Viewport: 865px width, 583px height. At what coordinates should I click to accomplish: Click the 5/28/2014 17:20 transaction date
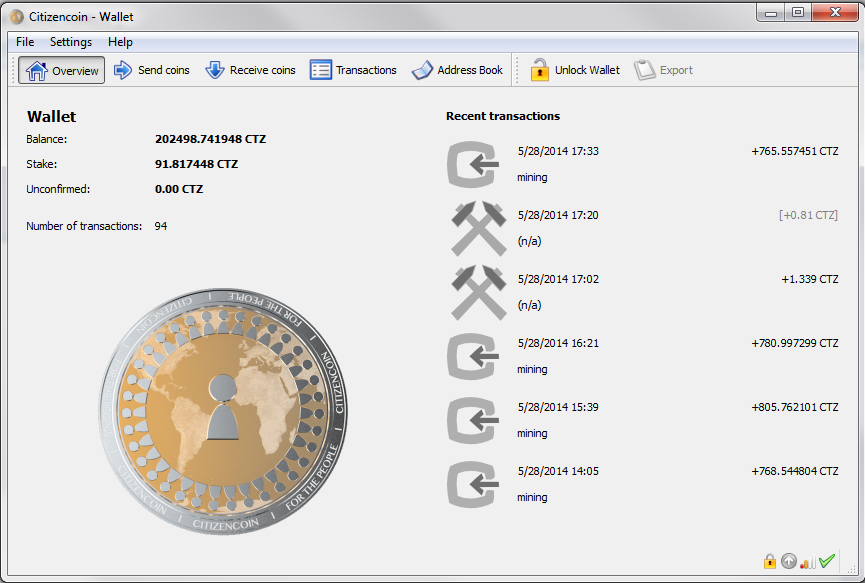558,215
